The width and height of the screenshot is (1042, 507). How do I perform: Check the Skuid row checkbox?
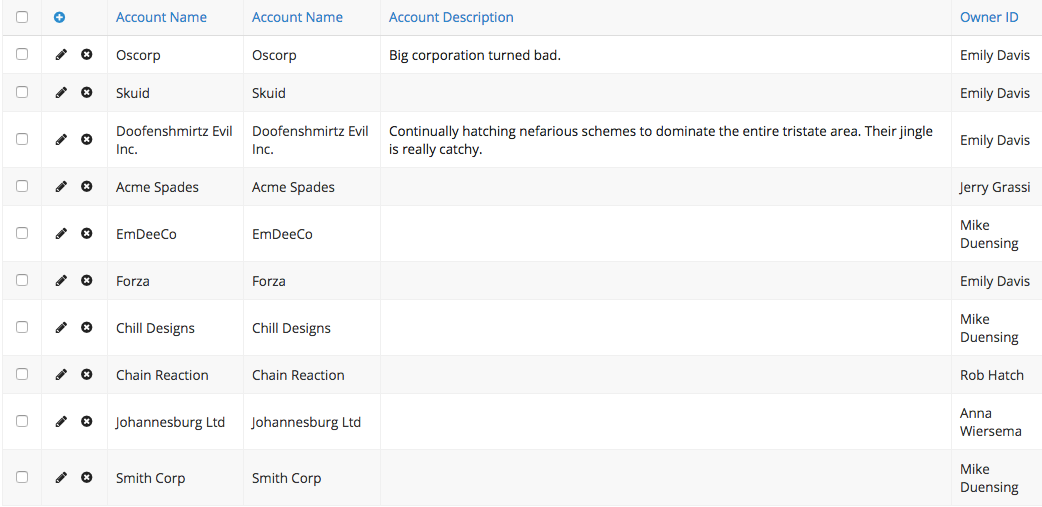coord(22,92)
